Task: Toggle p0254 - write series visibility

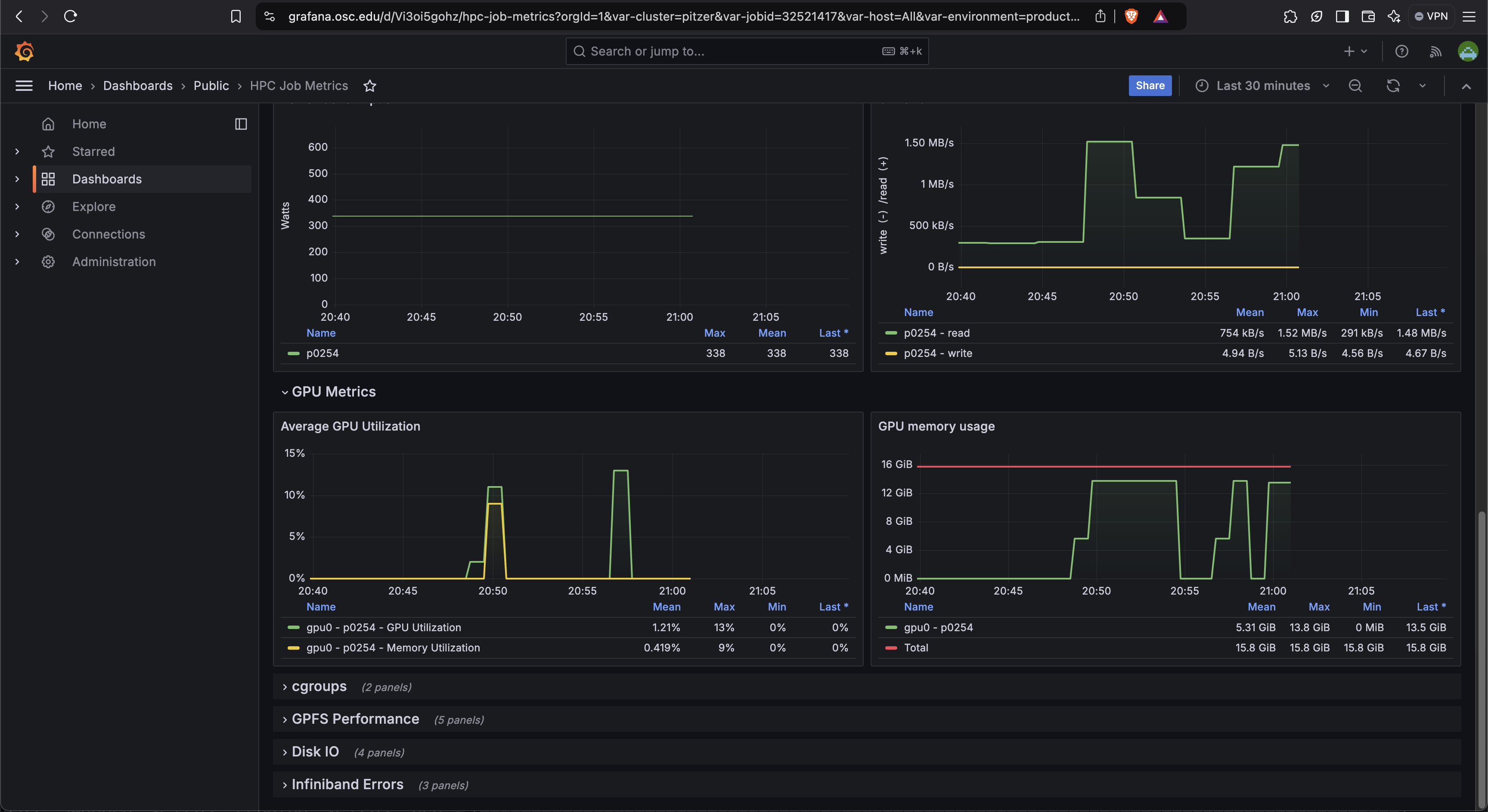Action: [x=937, y=353]
